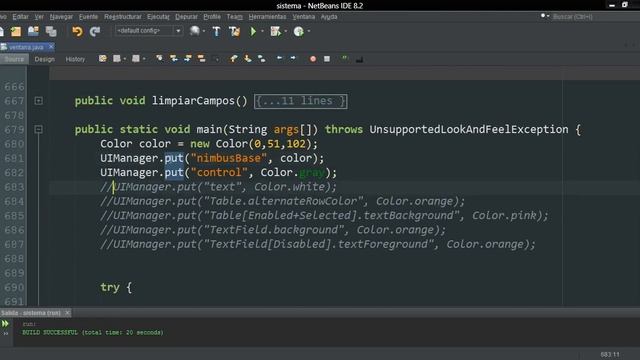Open the Depurar menu
Viewport: 640px width, 360px height.
(x=186, y=17)
